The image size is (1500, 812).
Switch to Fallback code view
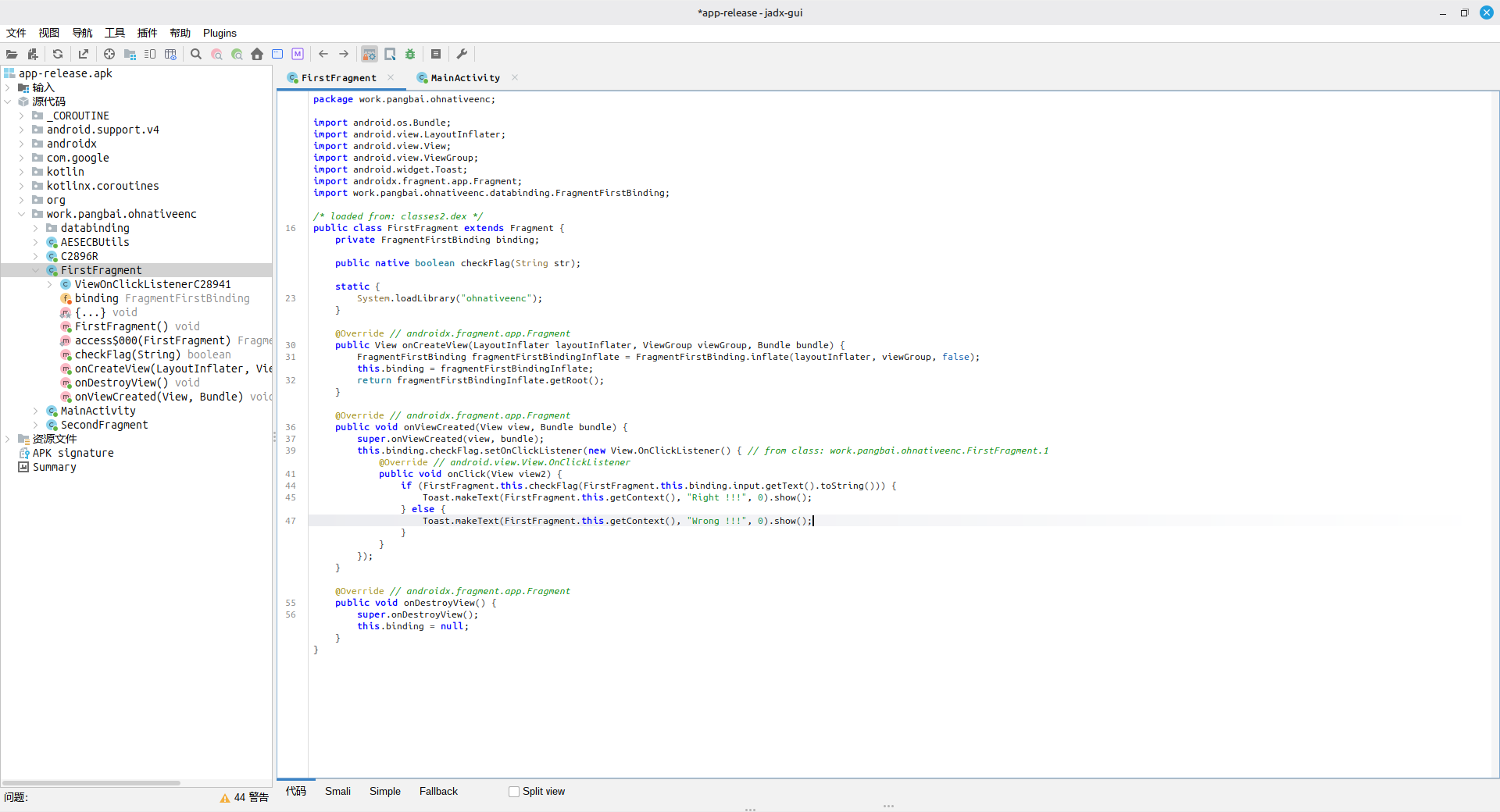438,792
